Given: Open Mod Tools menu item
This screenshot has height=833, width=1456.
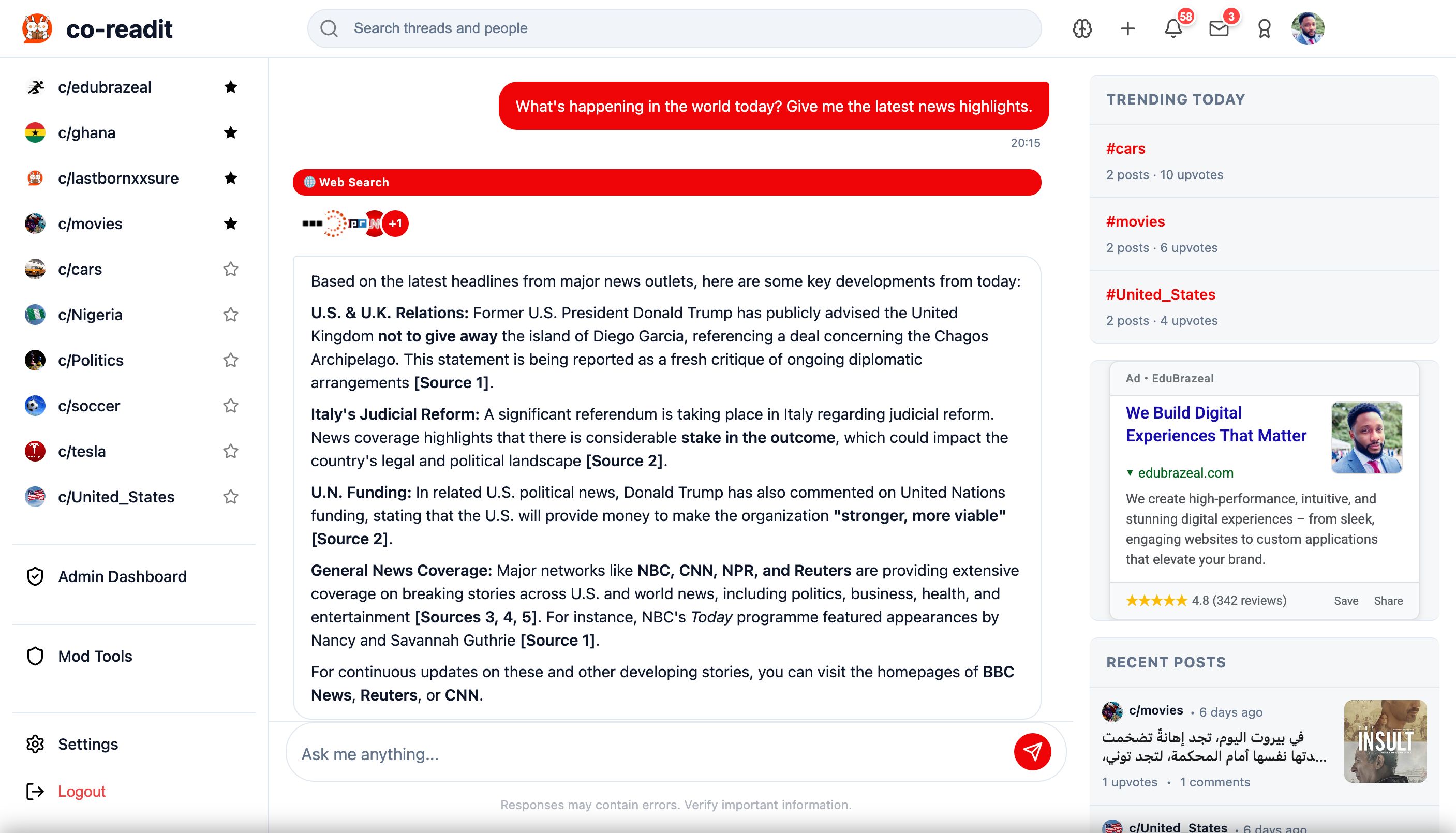Looking at the screenshot, I should [x=95, y=656].
